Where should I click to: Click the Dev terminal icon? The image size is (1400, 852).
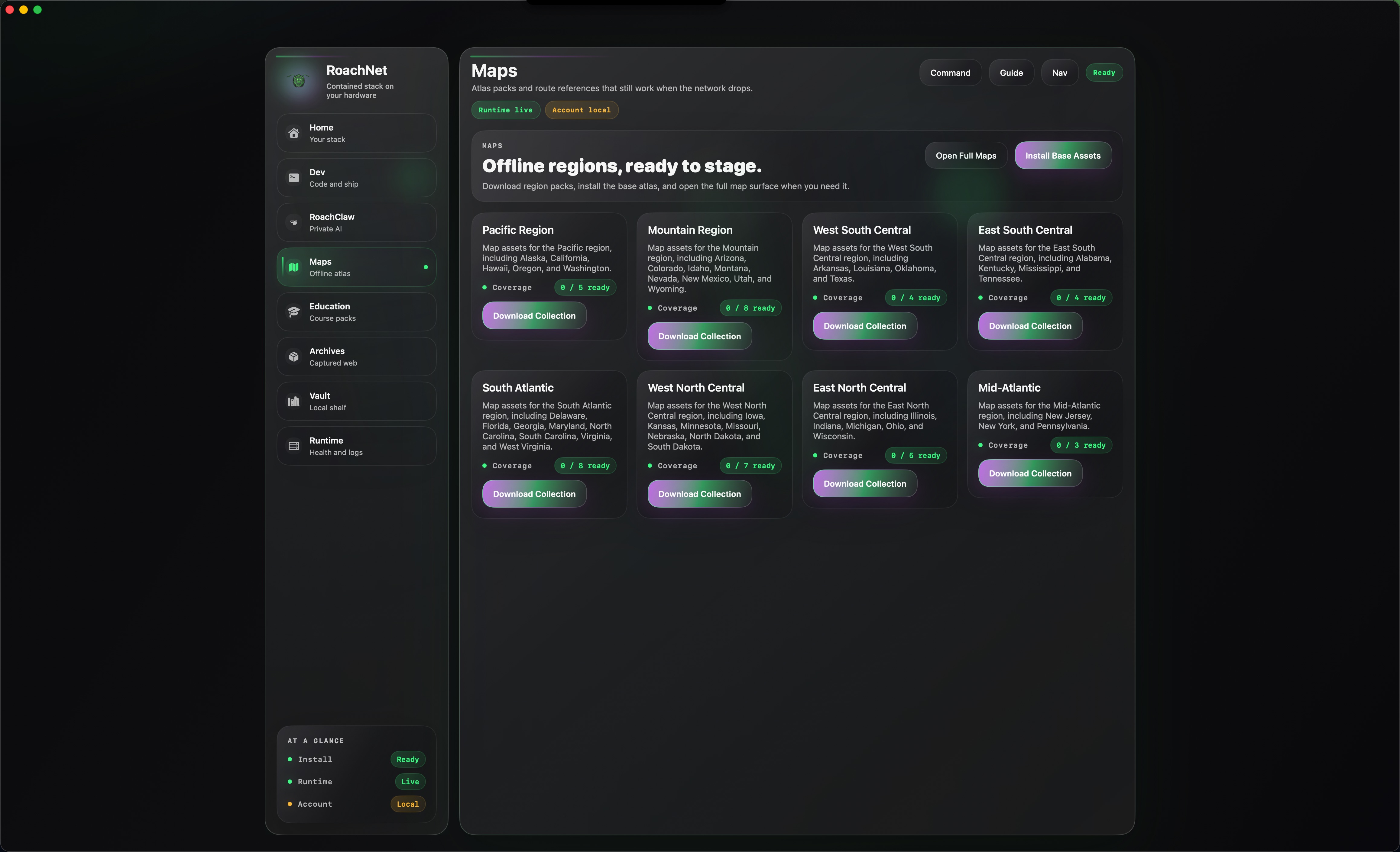tap(294, 178)
